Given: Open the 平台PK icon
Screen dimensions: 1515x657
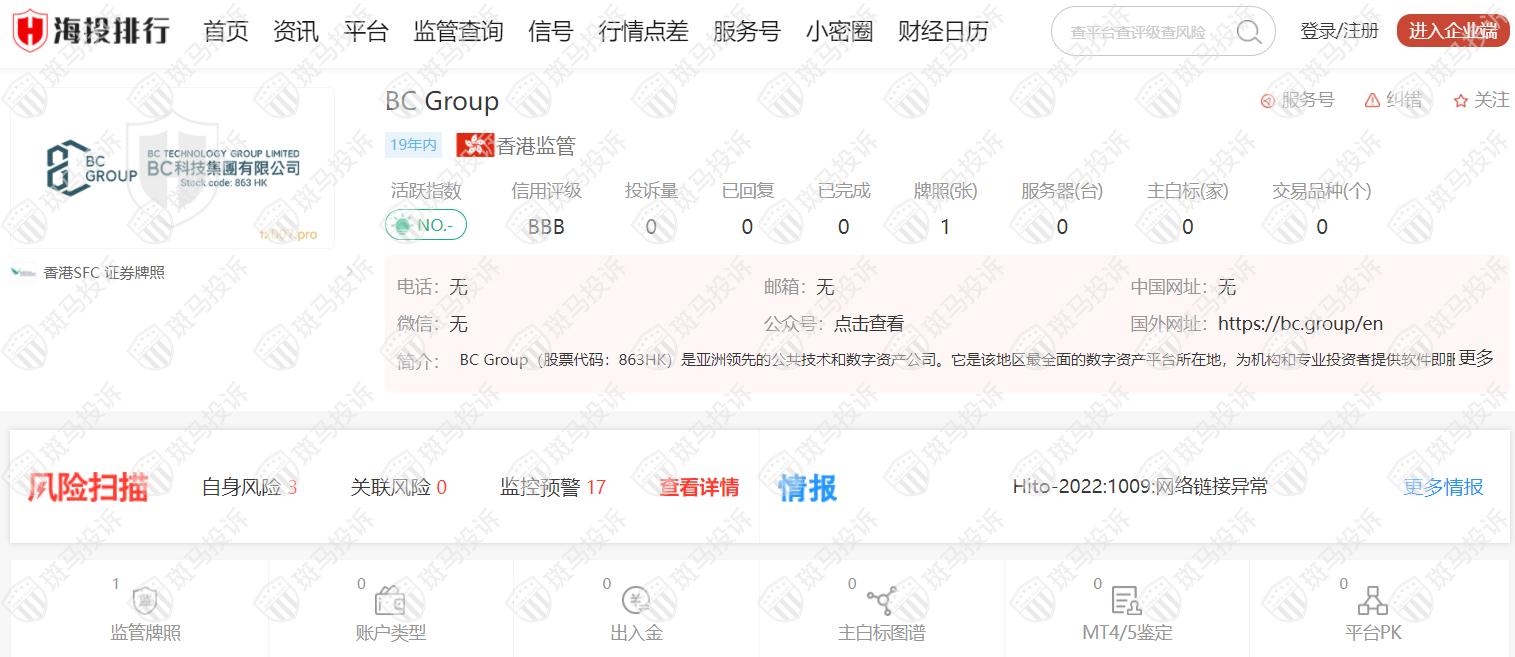Looking at the screenshot, I should tap(1372, 601).
